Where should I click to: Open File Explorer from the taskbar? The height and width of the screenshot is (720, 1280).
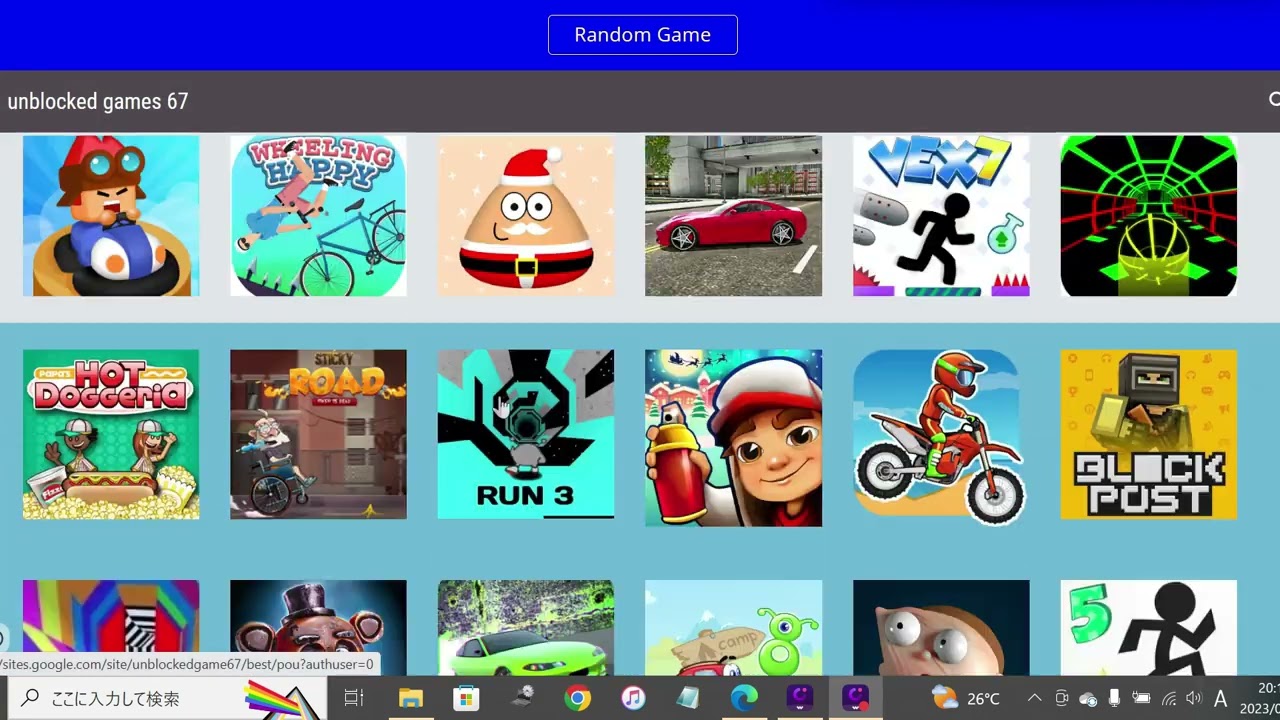pyautogui.click(x=410, y=698)
